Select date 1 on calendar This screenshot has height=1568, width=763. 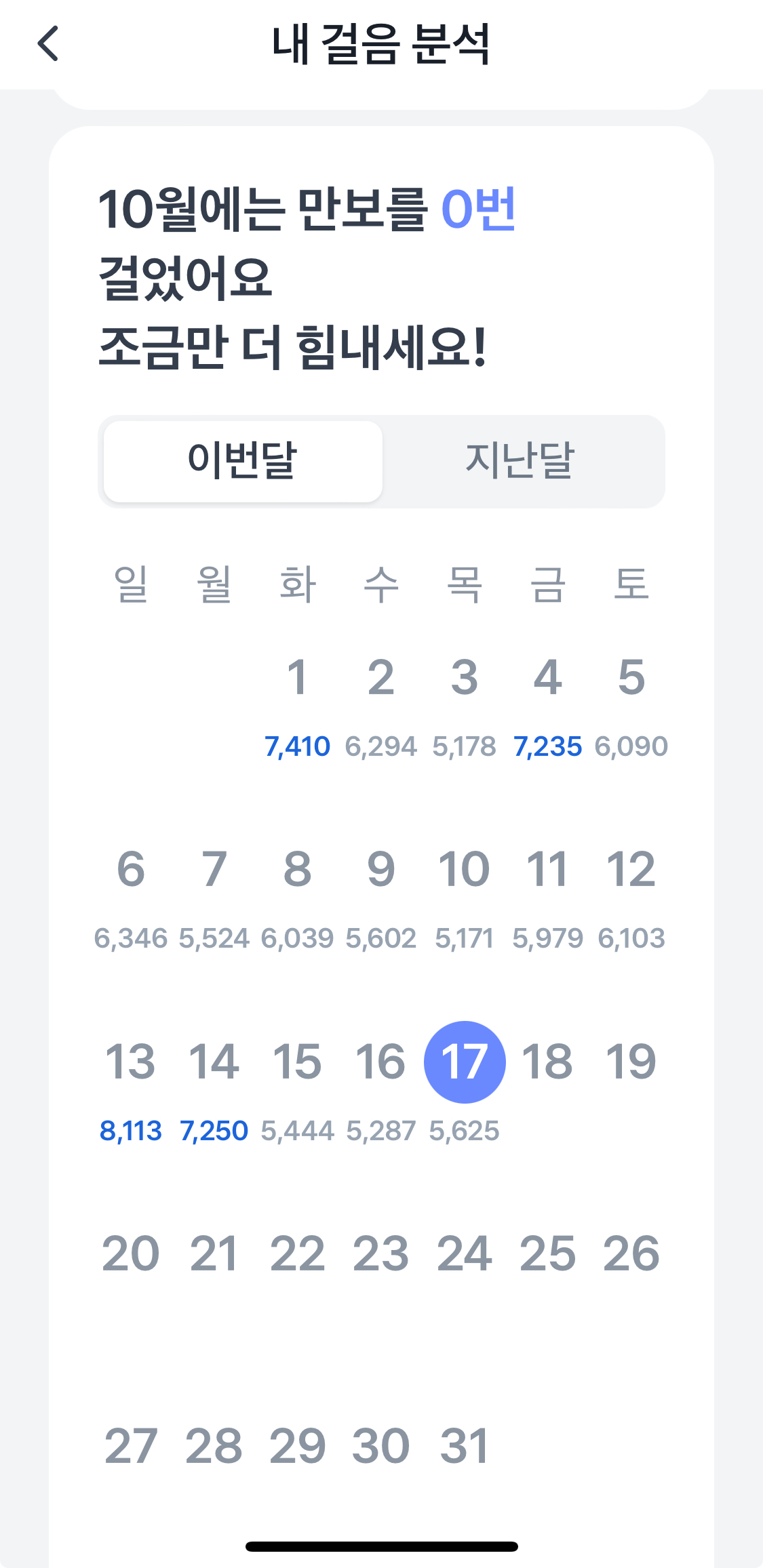coord(297,677)
